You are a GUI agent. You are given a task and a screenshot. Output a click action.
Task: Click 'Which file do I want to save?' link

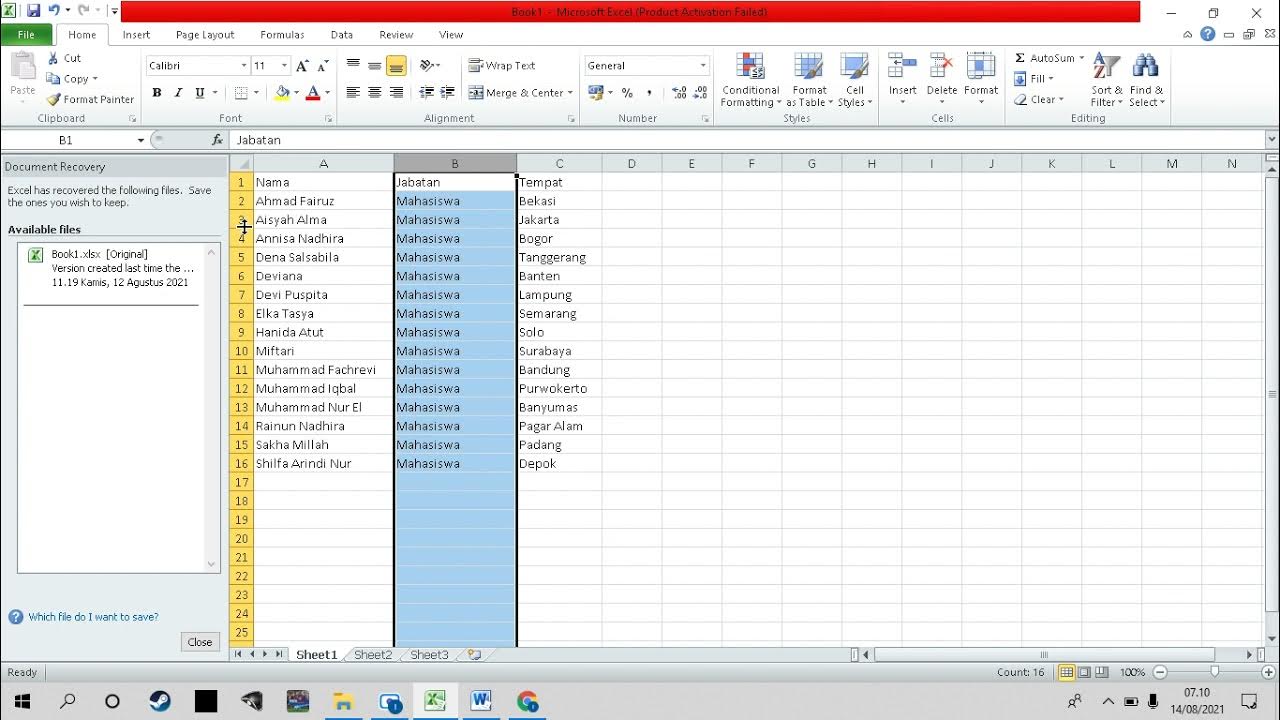pos(93,617)
